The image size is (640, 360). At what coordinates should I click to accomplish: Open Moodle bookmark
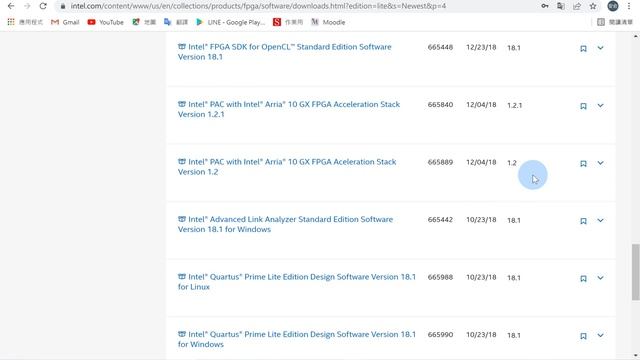coord(328,22)
